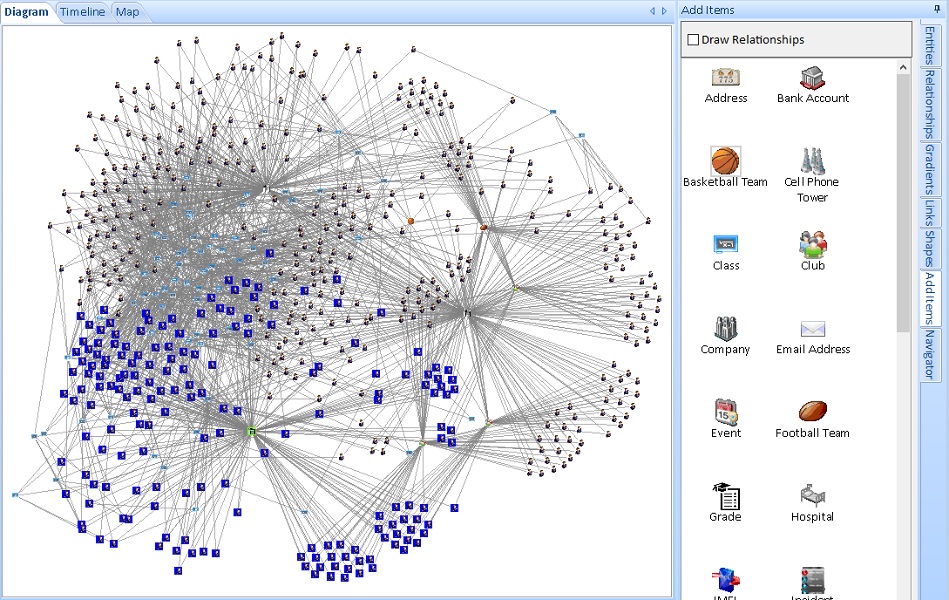
Task: Select the green node in the diagram
Action: click(x=252, y=432)
